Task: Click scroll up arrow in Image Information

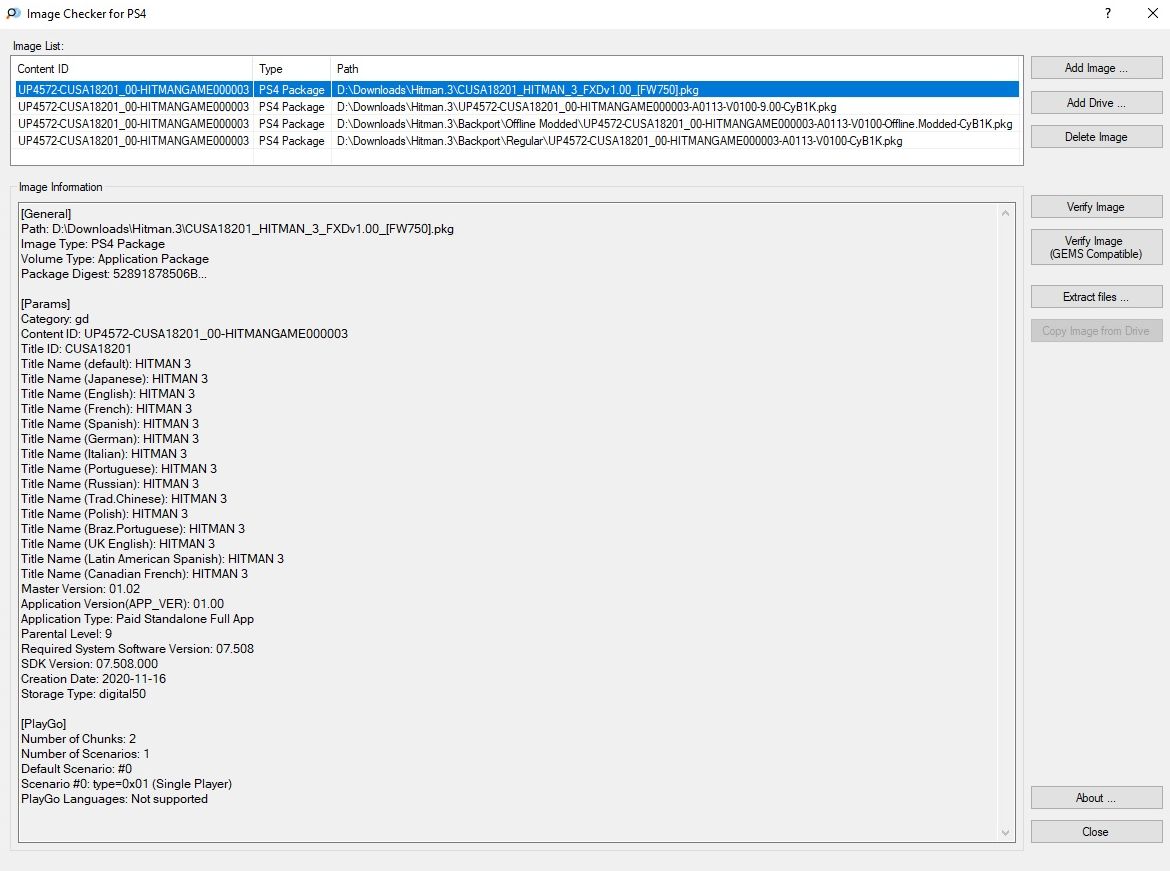Action: (x=1006, y=212)
